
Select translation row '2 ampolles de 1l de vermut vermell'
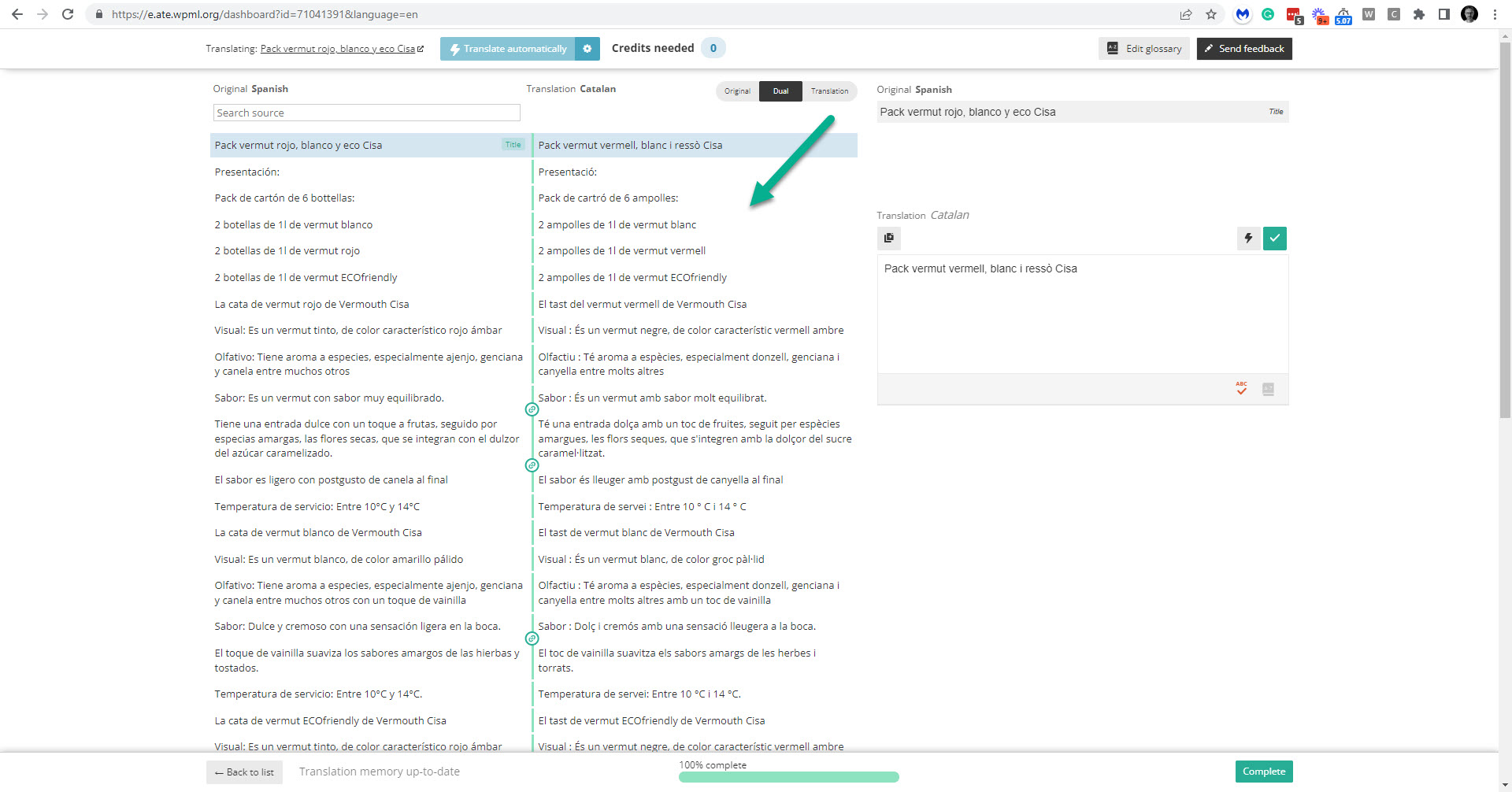click(x=695, y=251)
